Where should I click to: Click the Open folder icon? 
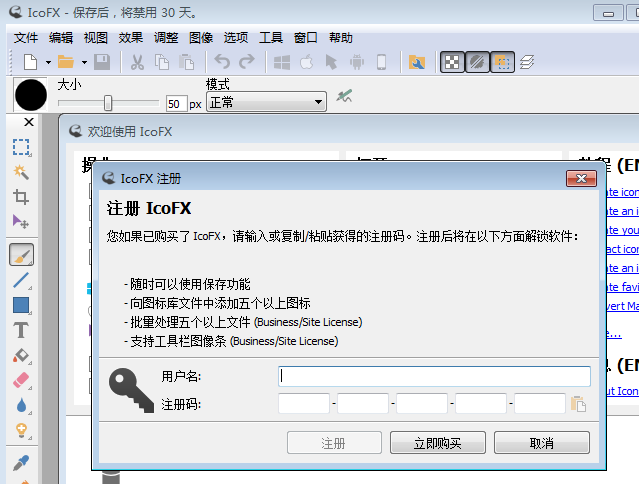pyautogui.click(x=66, y=62)
